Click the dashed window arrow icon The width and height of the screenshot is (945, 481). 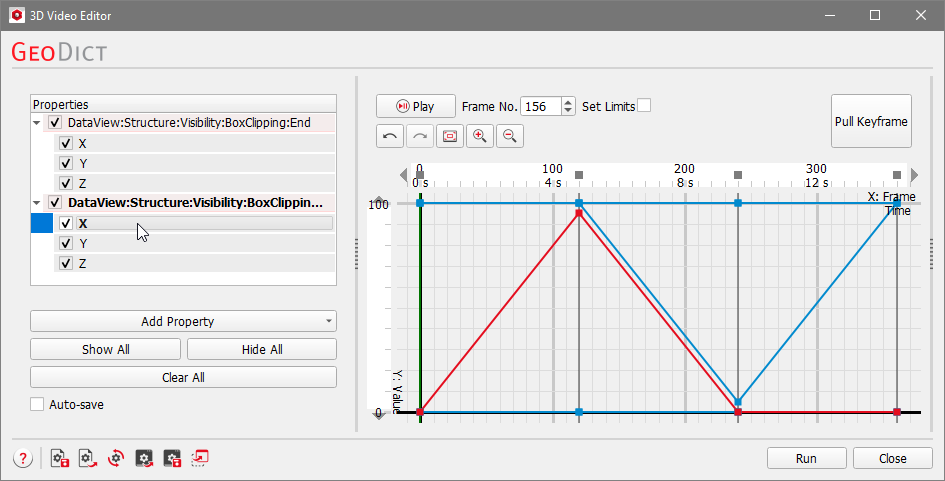[200, 458]
